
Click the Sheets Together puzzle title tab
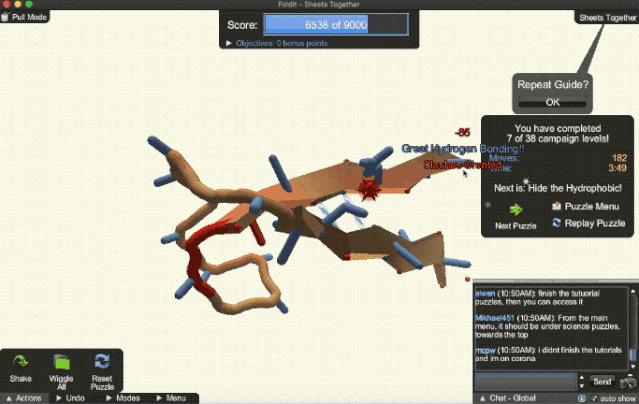coord(607,18)
